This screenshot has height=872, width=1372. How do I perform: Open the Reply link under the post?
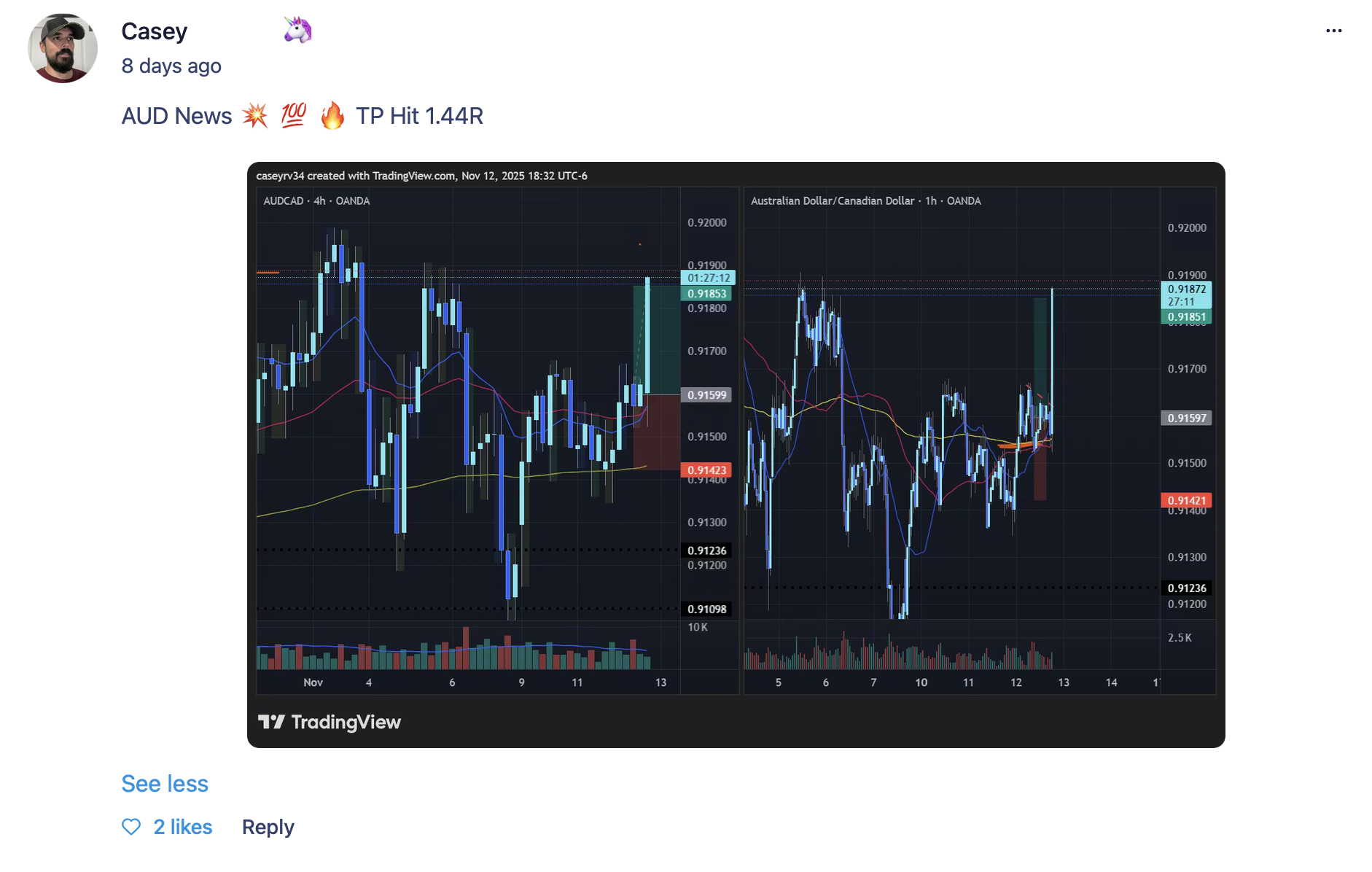268,827
